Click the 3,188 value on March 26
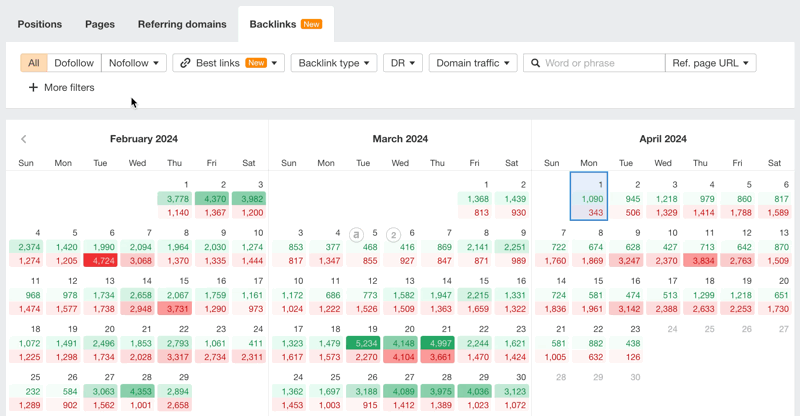The width and height of the screenshot is (800, 416). coord(363,391)
